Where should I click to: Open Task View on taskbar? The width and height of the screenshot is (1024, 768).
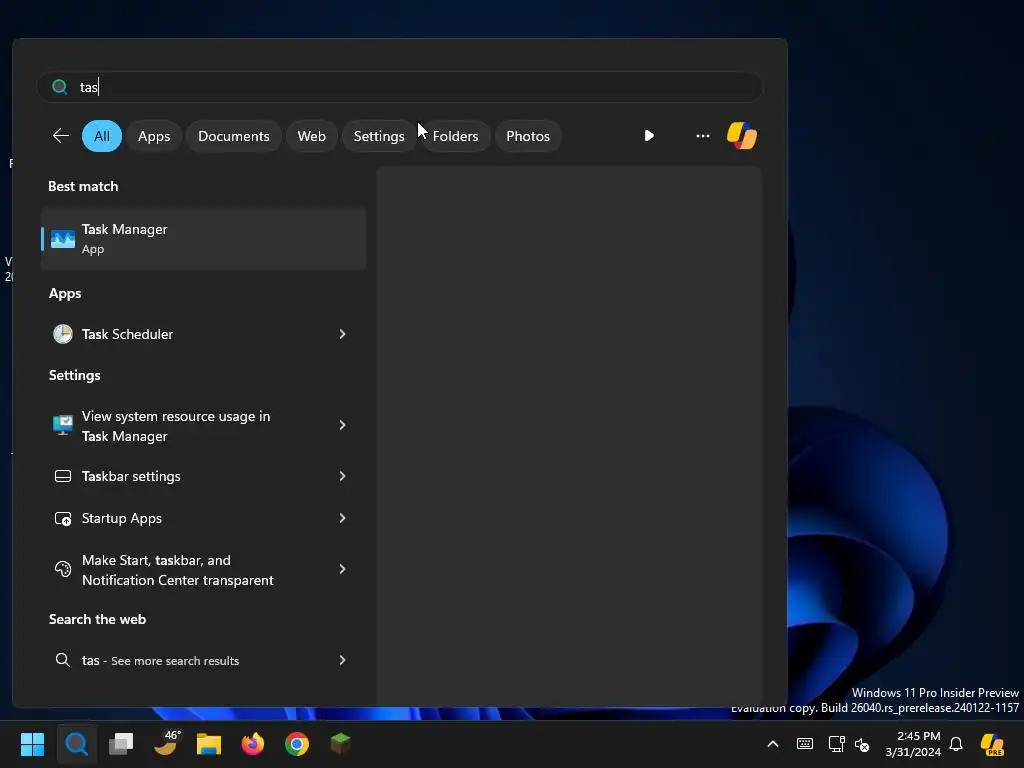[121, 744]
